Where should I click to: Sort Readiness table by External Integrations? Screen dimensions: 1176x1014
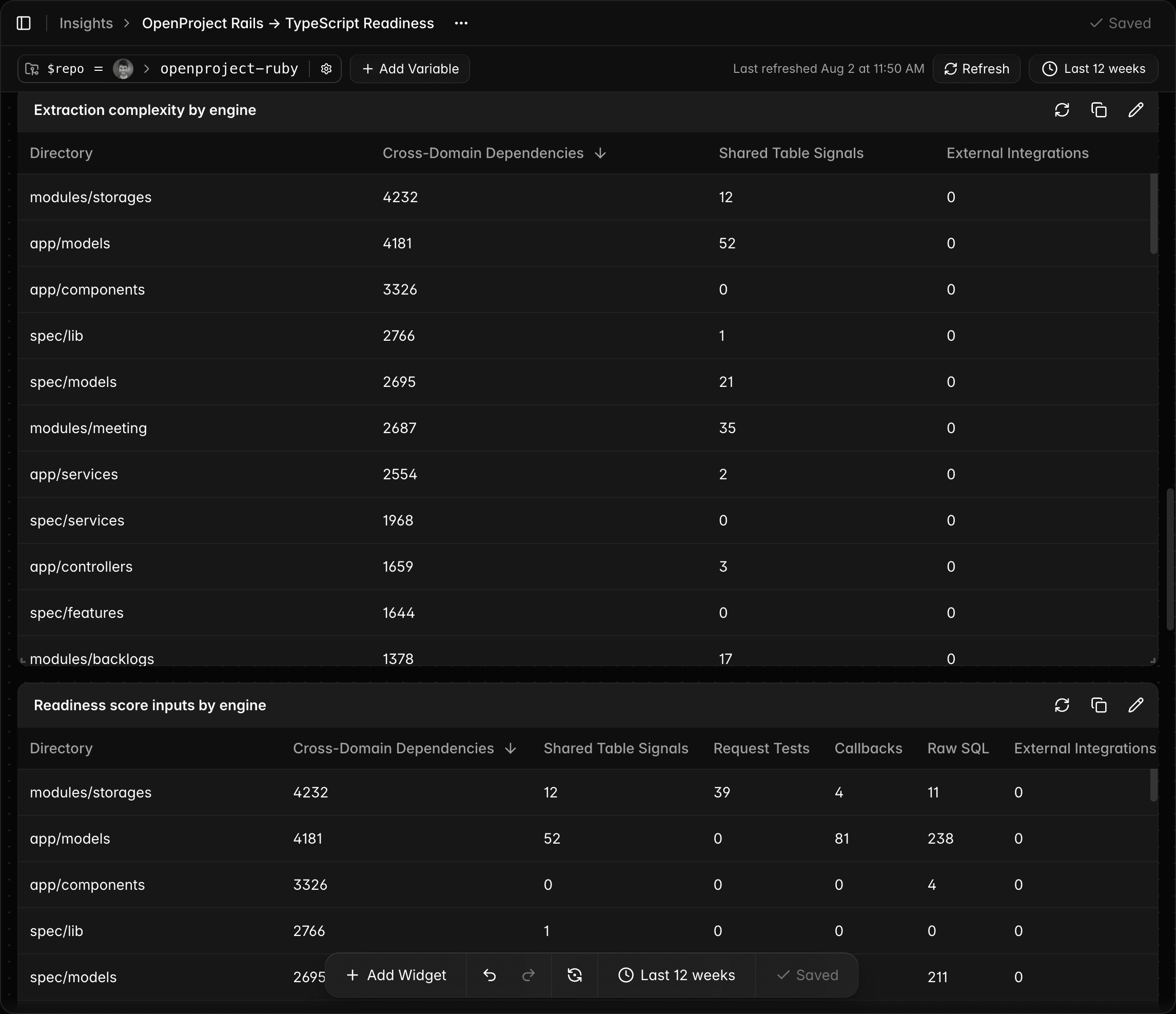1085,748
